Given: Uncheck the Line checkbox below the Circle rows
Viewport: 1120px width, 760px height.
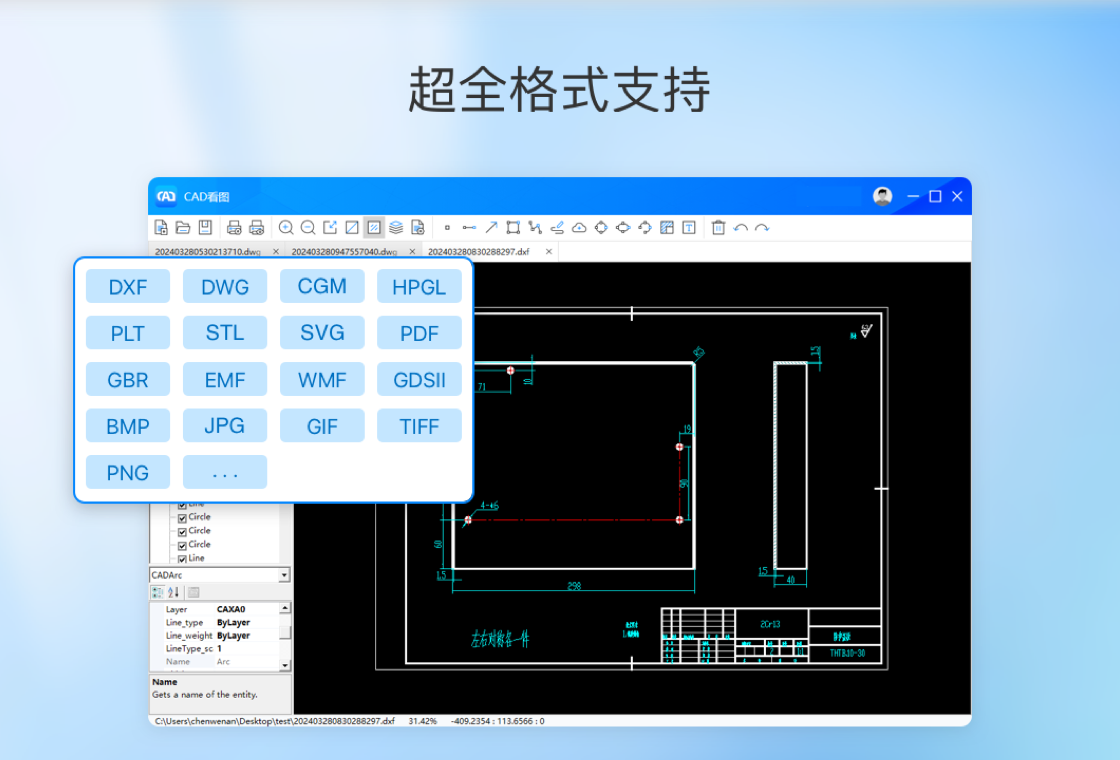Looking at the screenshot, I should [x=182, y=559].
